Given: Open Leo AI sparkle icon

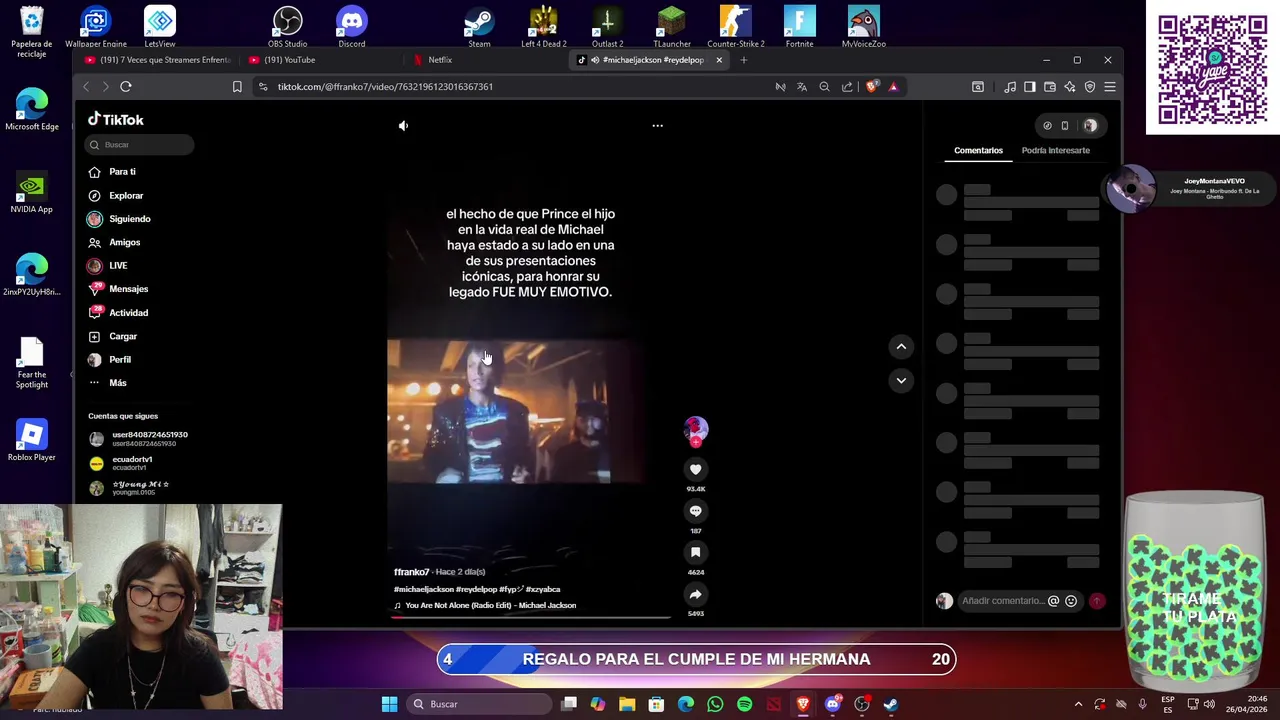Looking at the screenshot, I should tap(1070, 87).
